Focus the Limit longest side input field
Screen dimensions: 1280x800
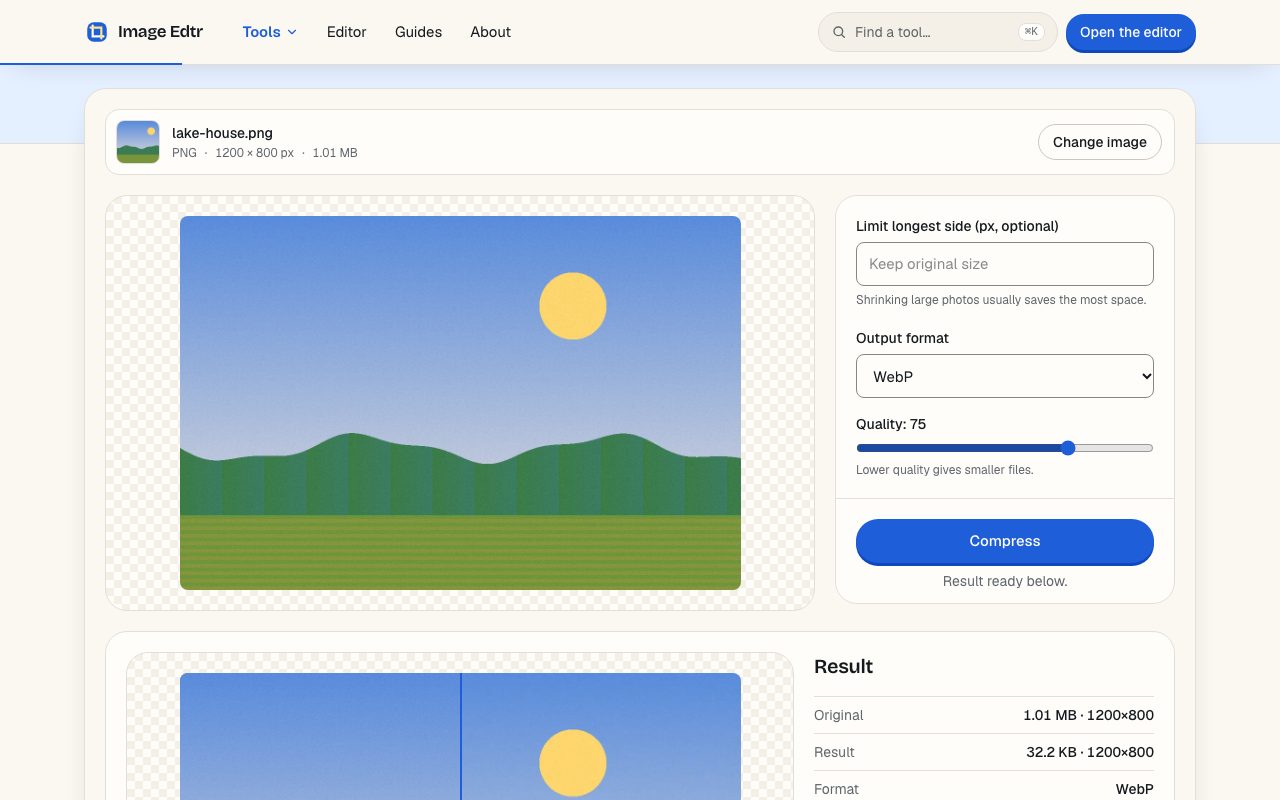(1005, 264)
